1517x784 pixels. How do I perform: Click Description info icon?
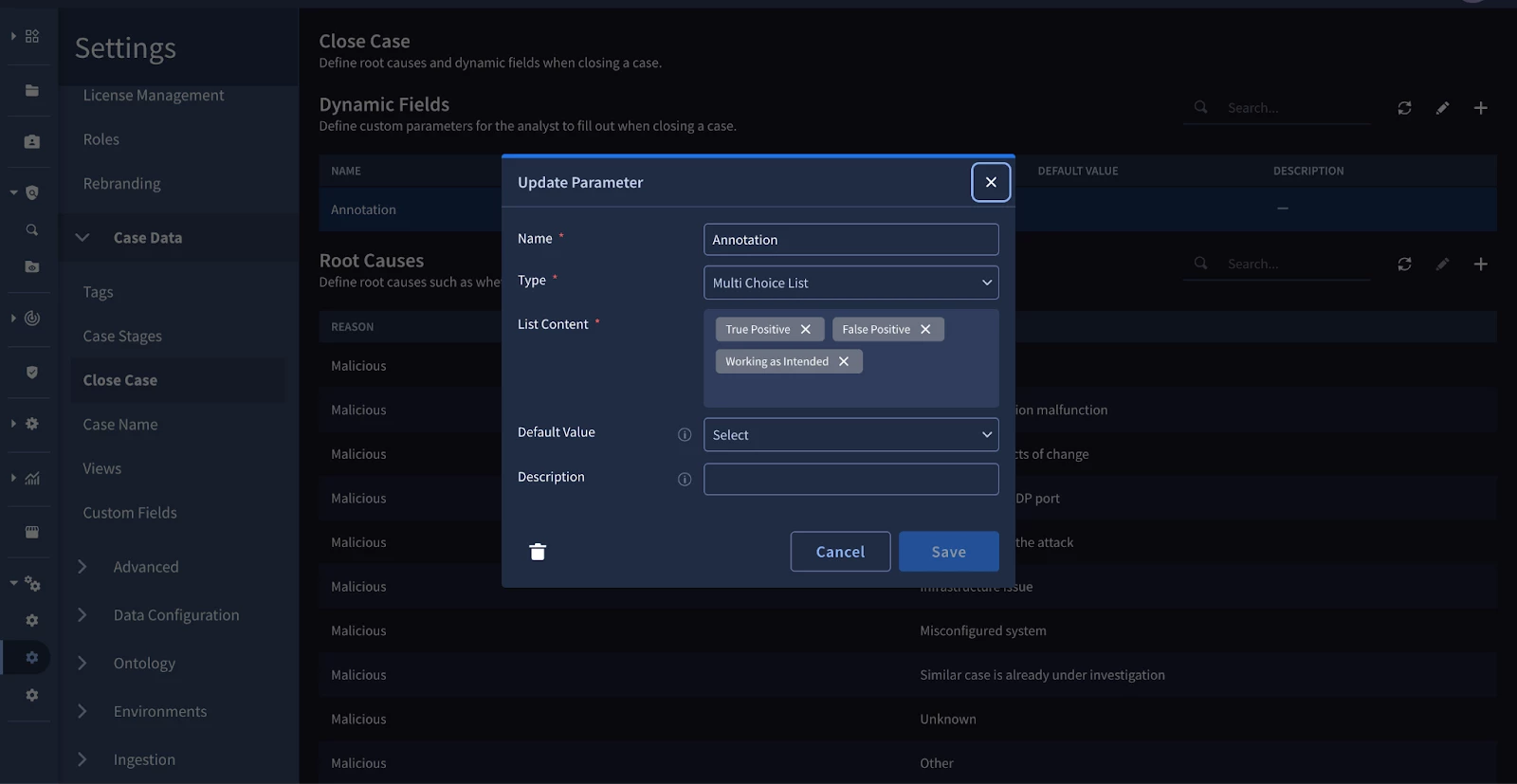pyautogui.click(x=685, y=479)
